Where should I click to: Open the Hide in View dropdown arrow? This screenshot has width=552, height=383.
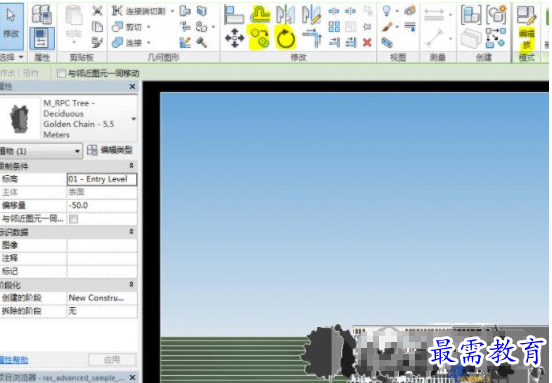[x=397, y=11]
